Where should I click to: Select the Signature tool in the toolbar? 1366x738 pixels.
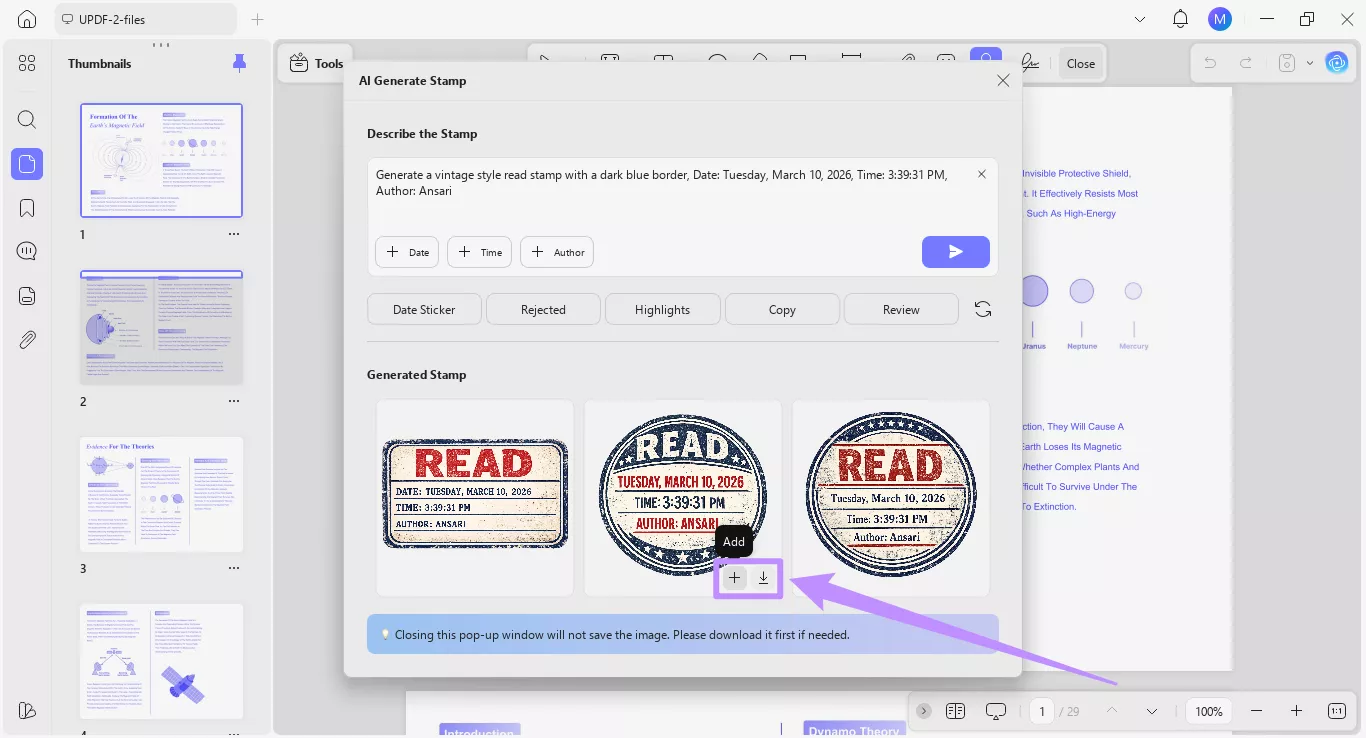1030,62
